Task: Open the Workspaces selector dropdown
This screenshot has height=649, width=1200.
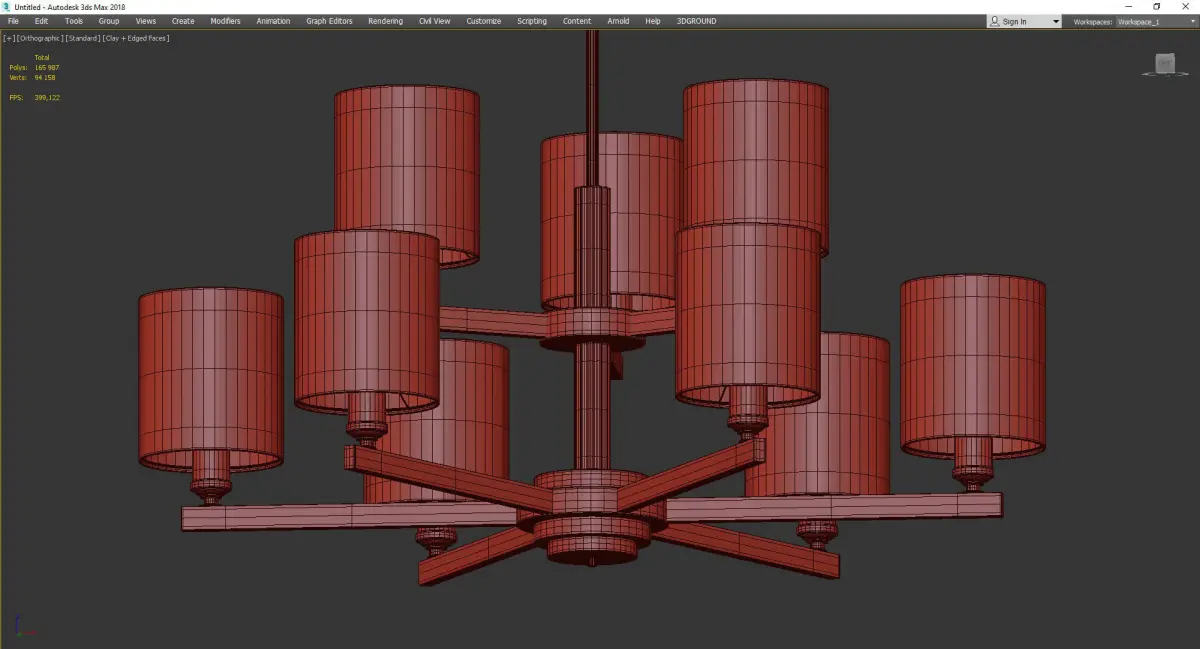Action: (1155, 21)
